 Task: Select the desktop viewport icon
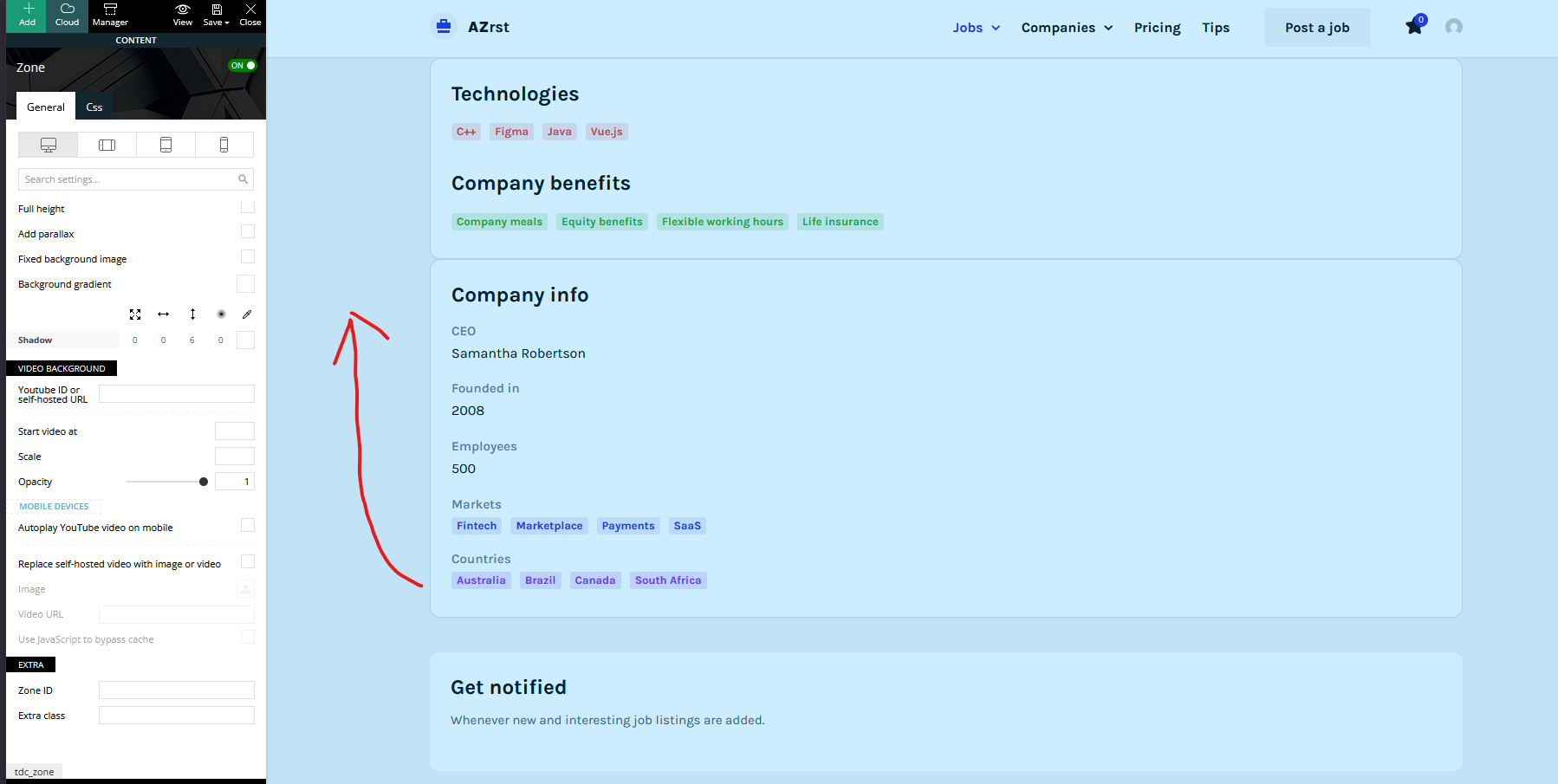point(49,145)
